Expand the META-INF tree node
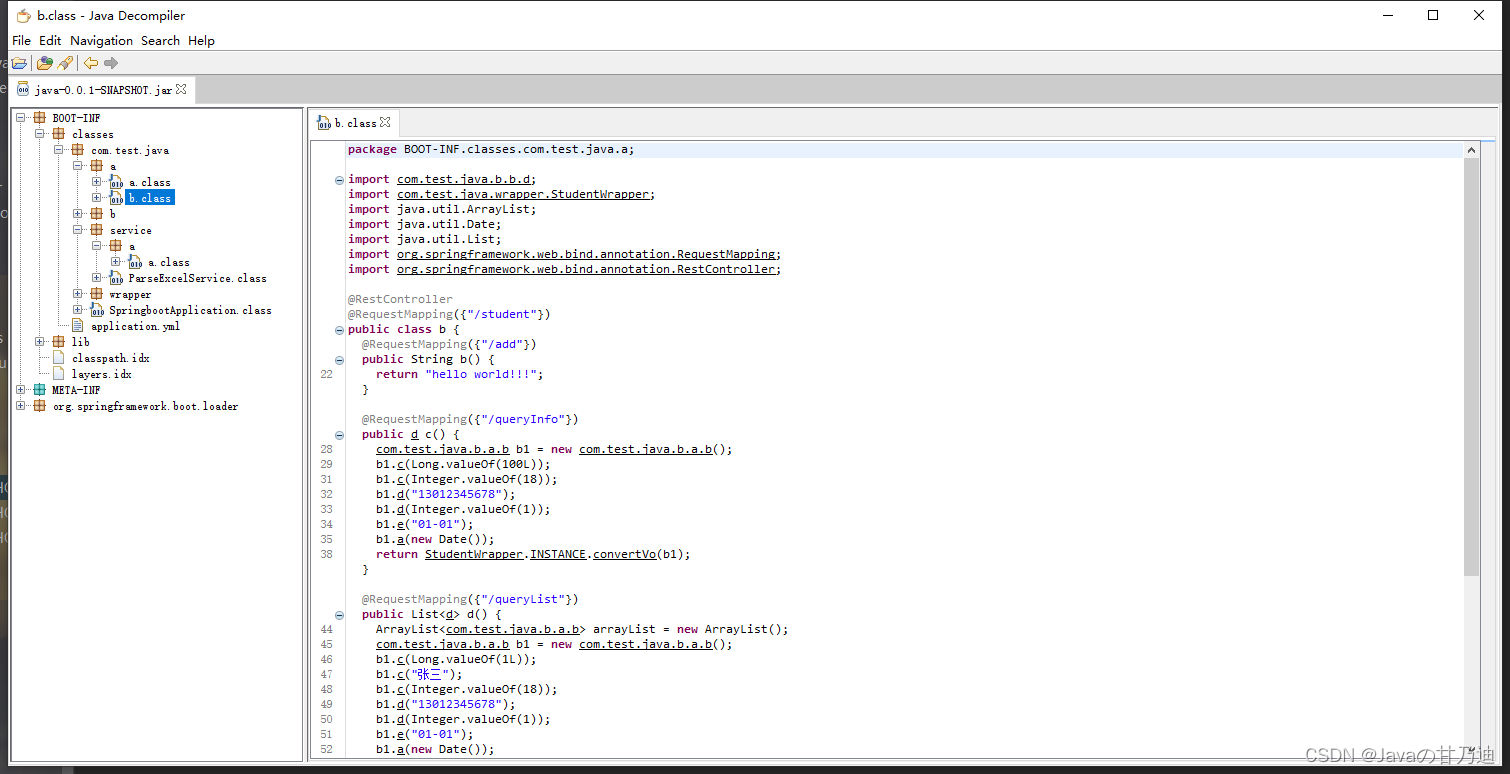Screen dimensions: 1510x774 (20, 390)
